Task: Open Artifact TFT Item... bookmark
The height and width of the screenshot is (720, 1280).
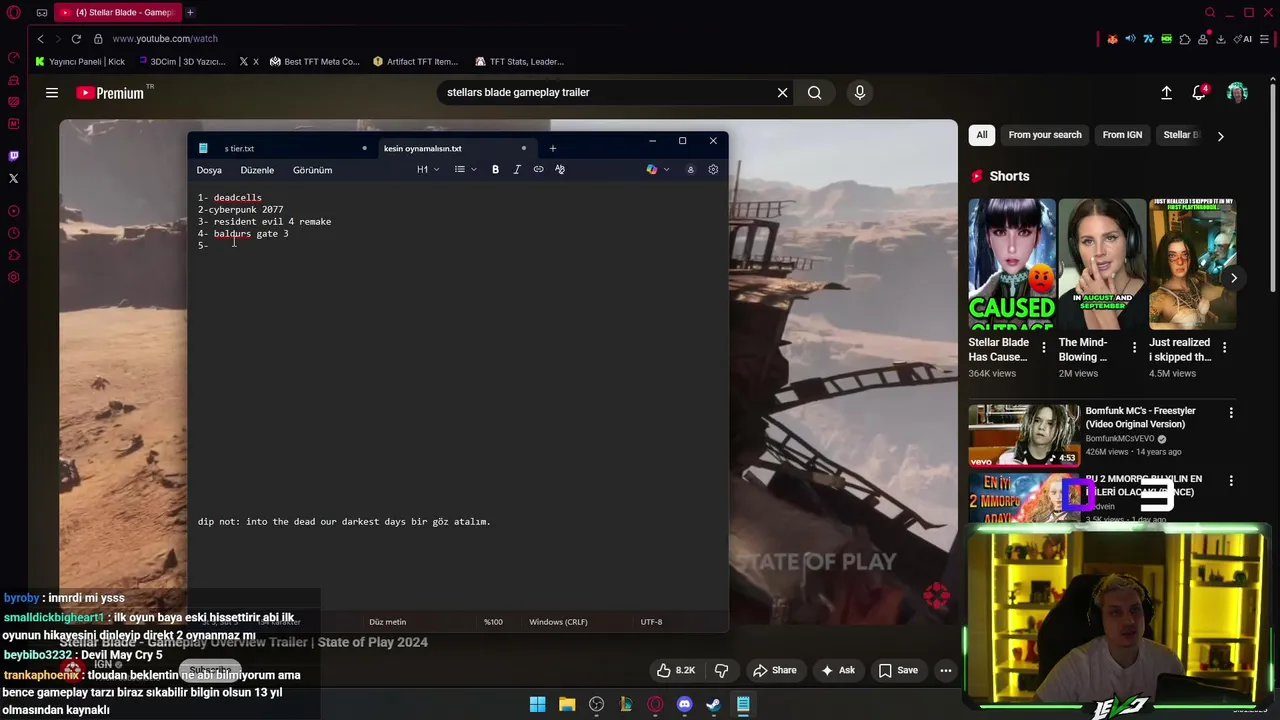Action: 415,61
